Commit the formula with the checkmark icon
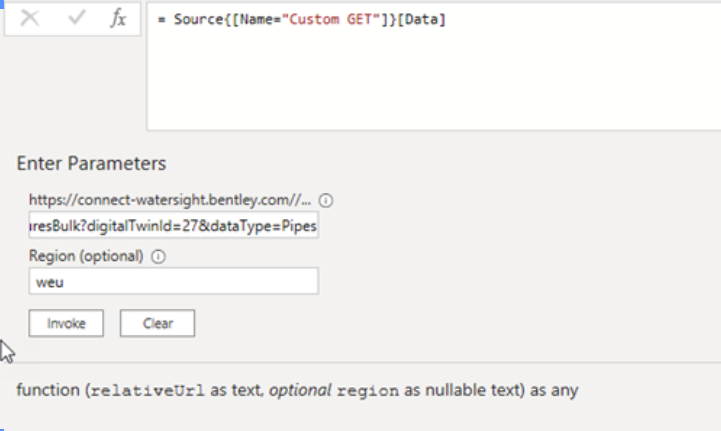This screenshot has width=721, height=431. tap(75, 18)
